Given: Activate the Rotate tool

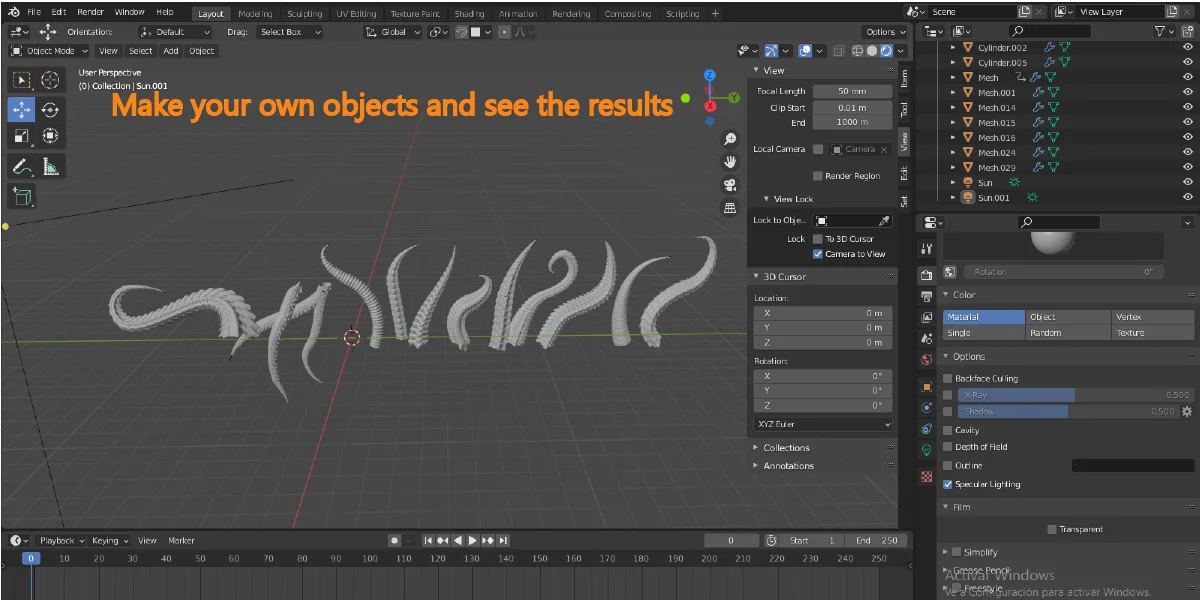Looking at the screenshot, I should point(50,108).
